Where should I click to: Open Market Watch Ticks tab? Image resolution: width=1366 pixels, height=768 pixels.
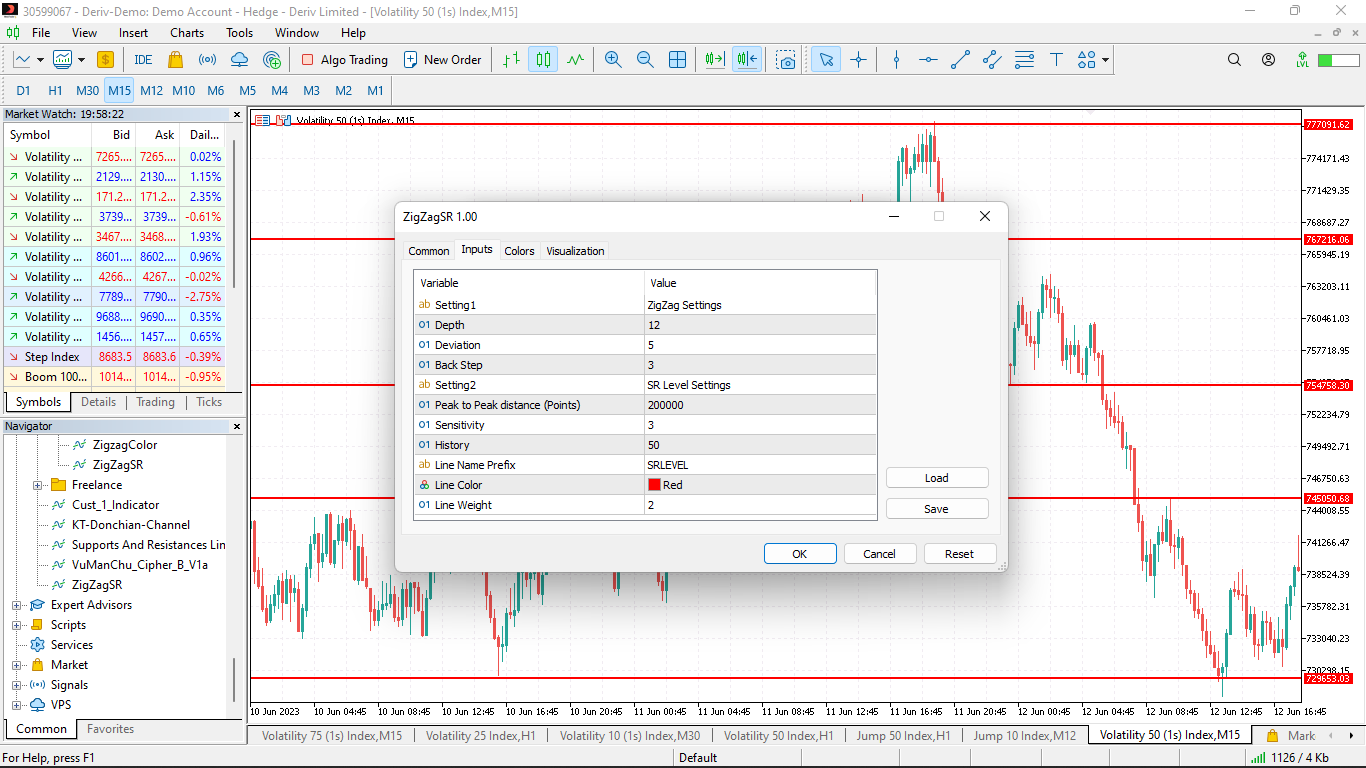point(209,402)
